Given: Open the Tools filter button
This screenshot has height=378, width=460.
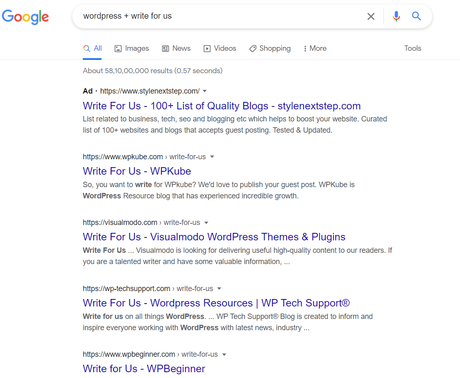Looking at the screenshot, I should pyautogui.click(x=413, y=48).
